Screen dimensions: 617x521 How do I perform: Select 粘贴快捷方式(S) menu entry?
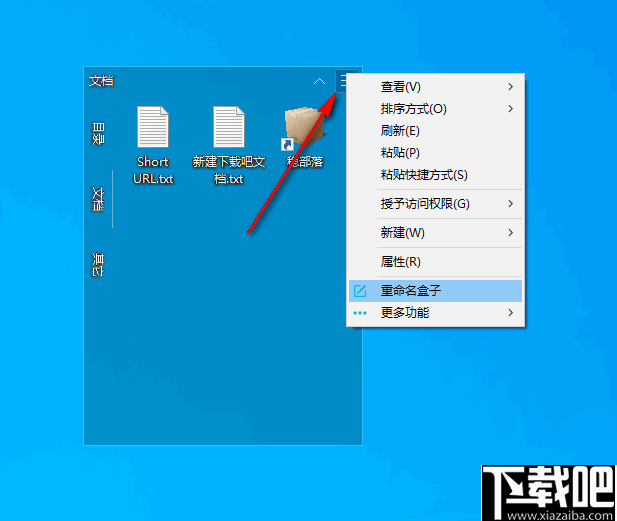tap(435, 175)
